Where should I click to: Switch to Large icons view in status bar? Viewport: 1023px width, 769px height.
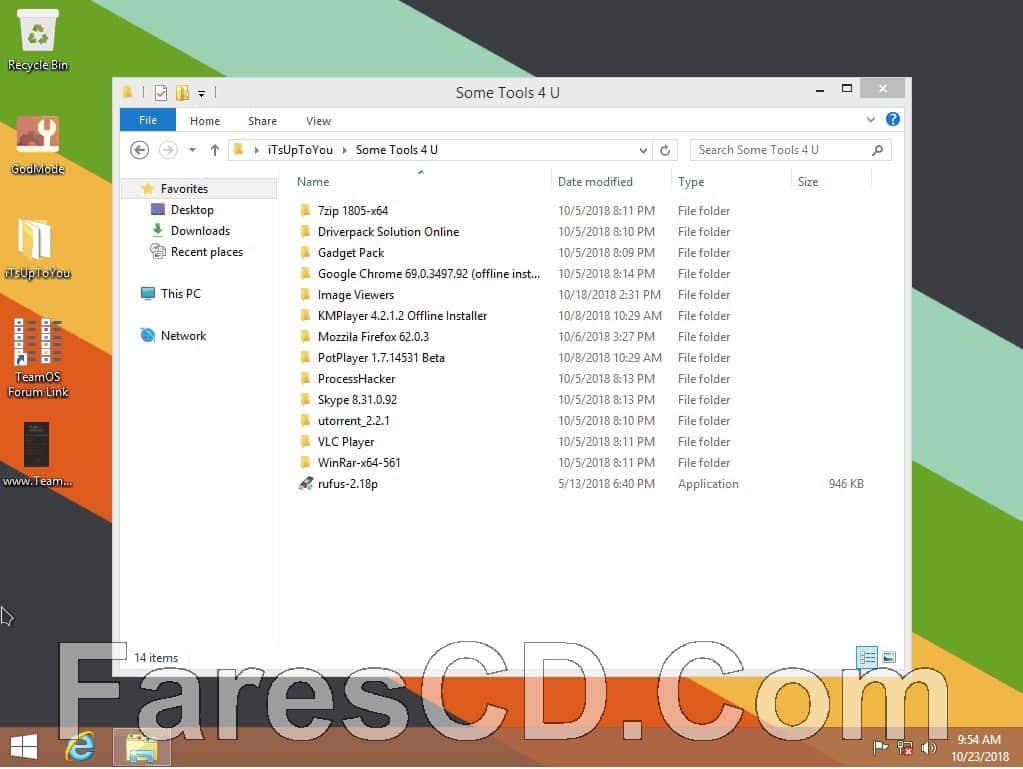click(889, 657)
